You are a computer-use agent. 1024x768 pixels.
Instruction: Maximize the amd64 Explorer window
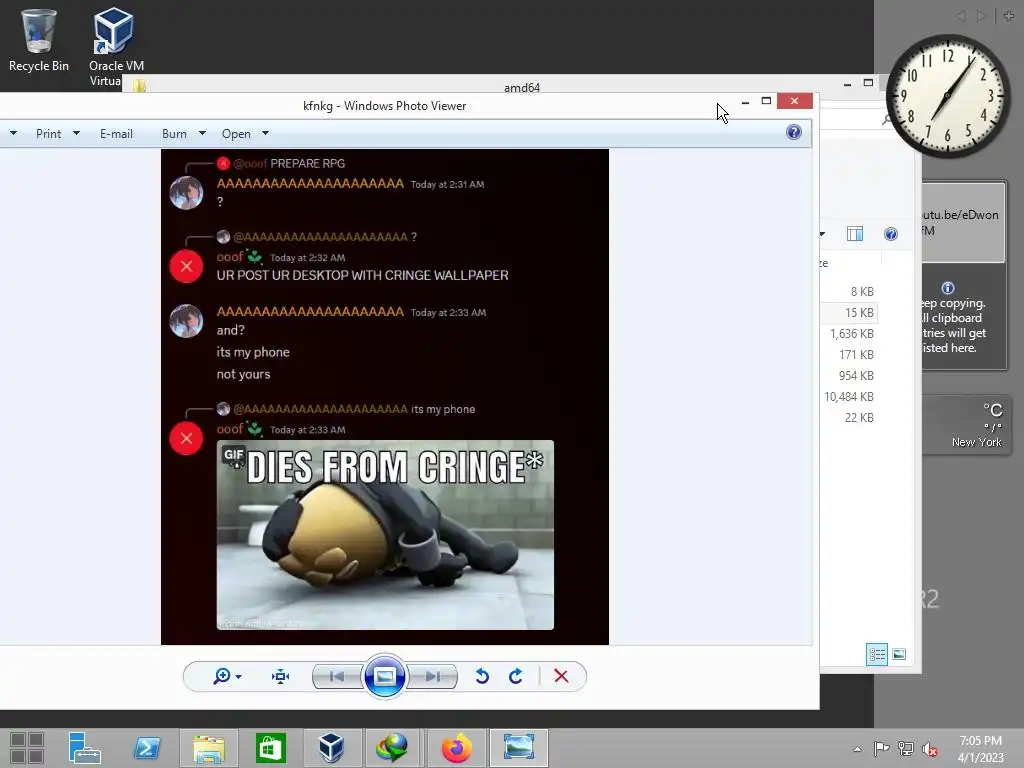868,83
